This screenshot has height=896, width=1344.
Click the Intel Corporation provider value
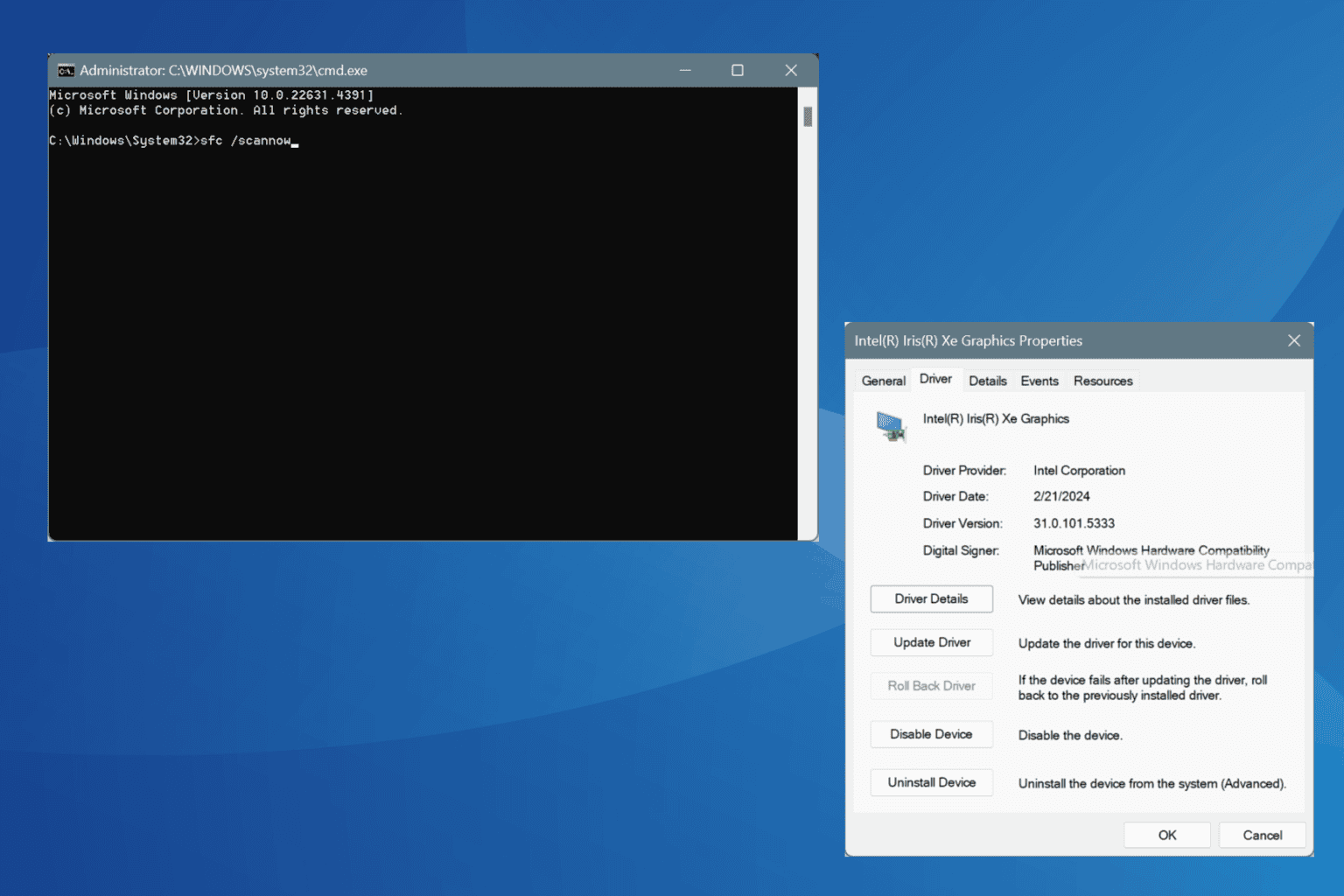click(1079, 470)
